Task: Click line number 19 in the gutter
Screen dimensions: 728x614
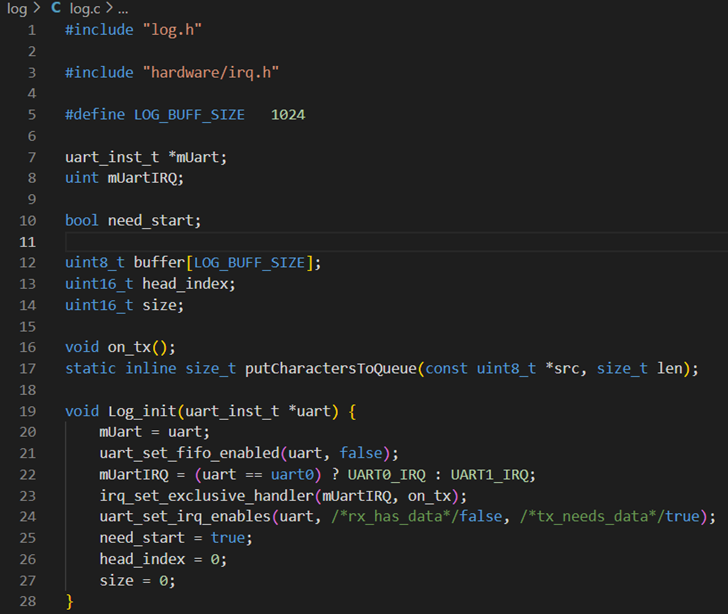Action: click(27, 411)
